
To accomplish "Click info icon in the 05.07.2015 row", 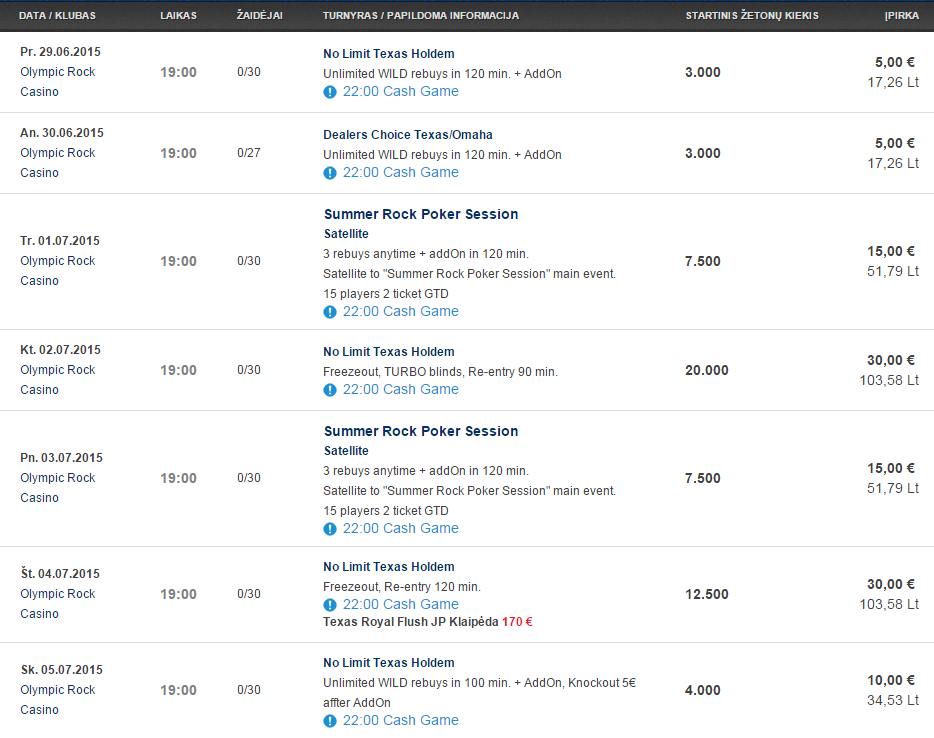I will (330, 721).
